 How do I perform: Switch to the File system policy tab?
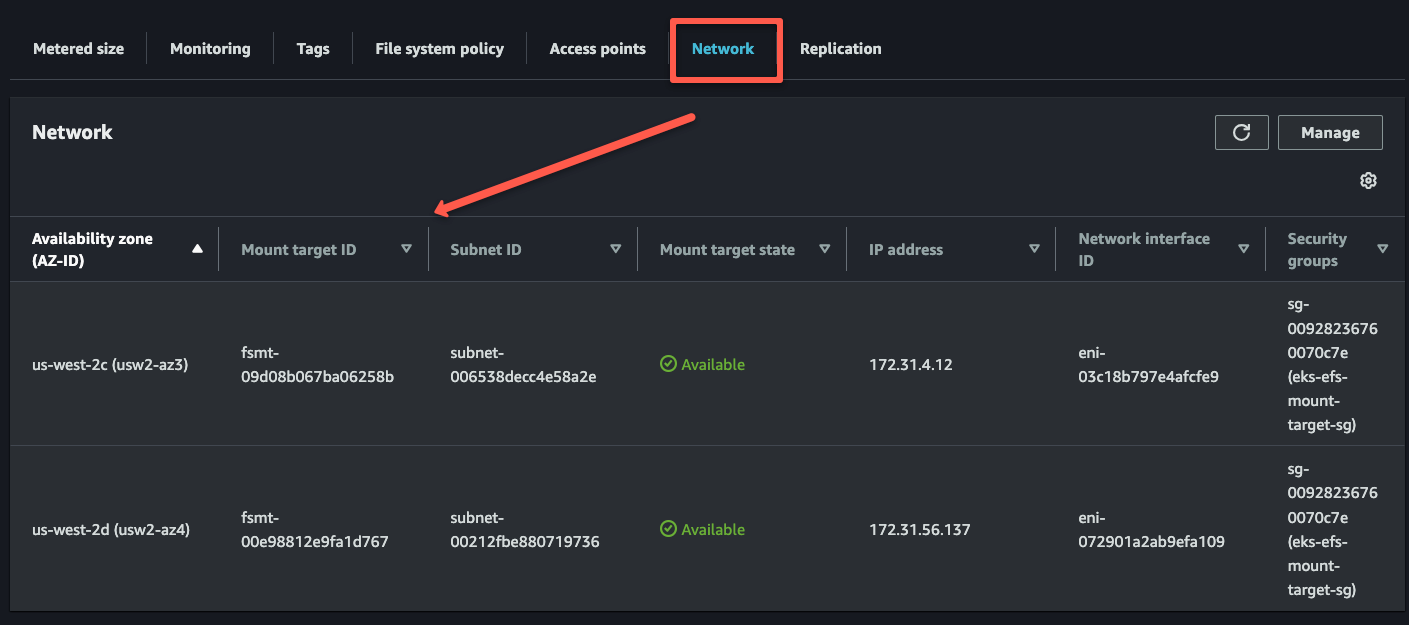[x=439, y=48]
